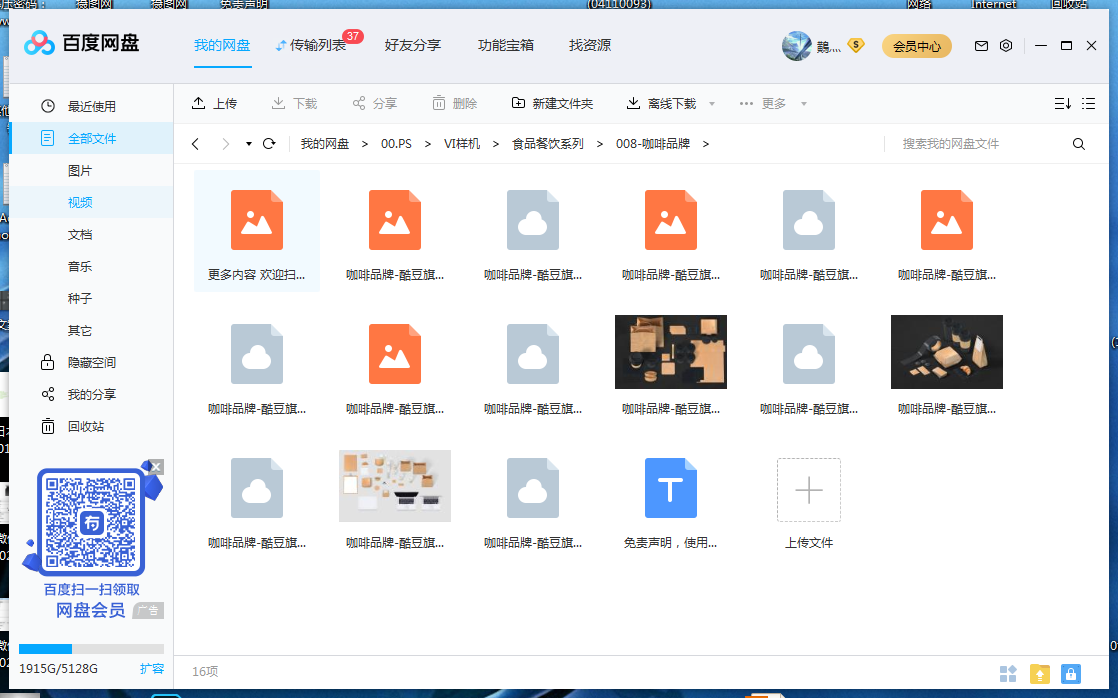This screenshot has width=1118, height=698.
Task: Open 找资源 tab
Action: click(x=590, y=45)
